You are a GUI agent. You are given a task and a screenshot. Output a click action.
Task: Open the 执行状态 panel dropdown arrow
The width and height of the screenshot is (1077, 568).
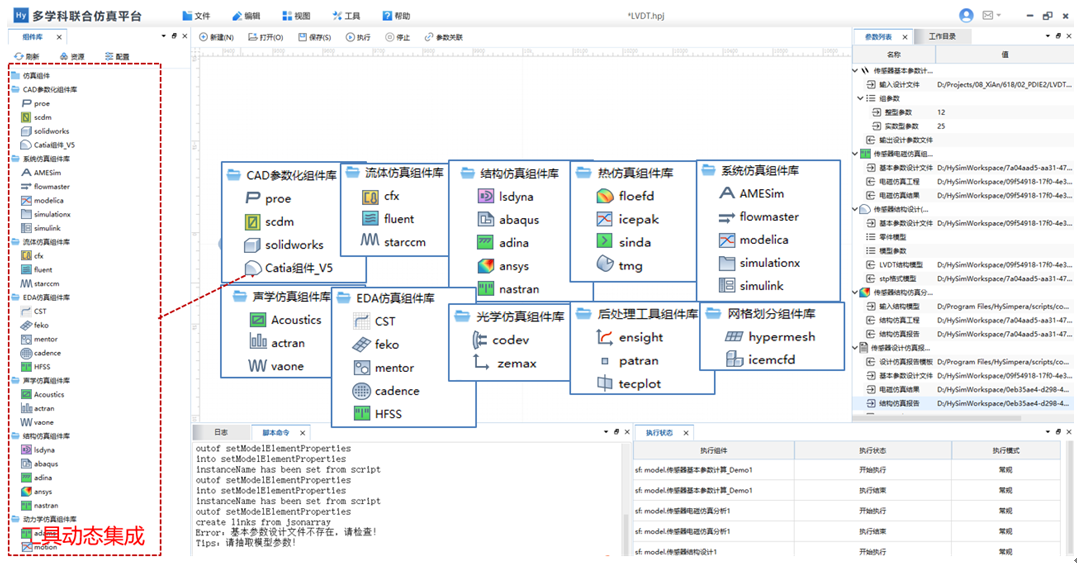pos(1047,432)
